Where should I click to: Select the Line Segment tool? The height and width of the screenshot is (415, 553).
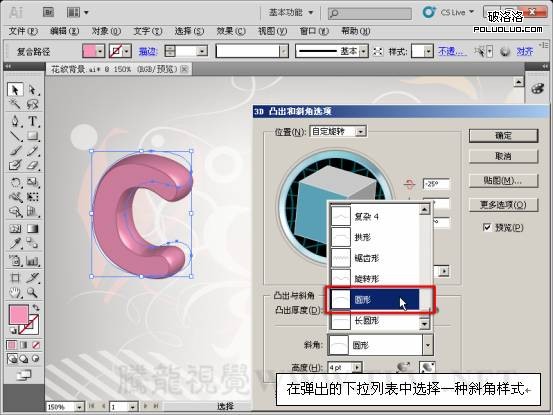point(15,136)
